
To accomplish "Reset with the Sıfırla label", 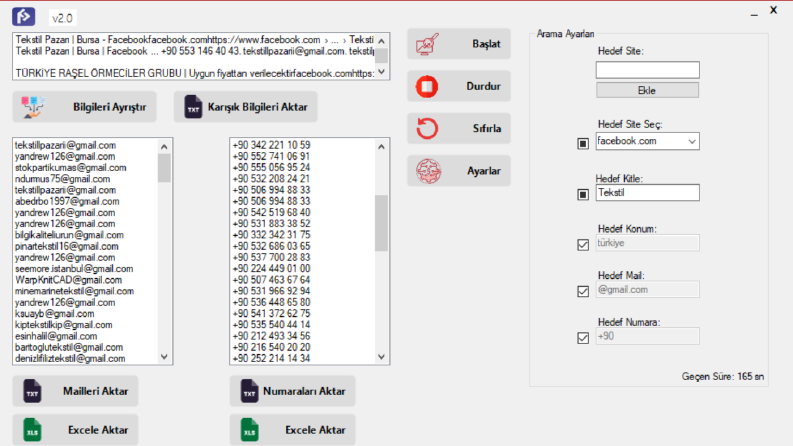I will (487, 128).
